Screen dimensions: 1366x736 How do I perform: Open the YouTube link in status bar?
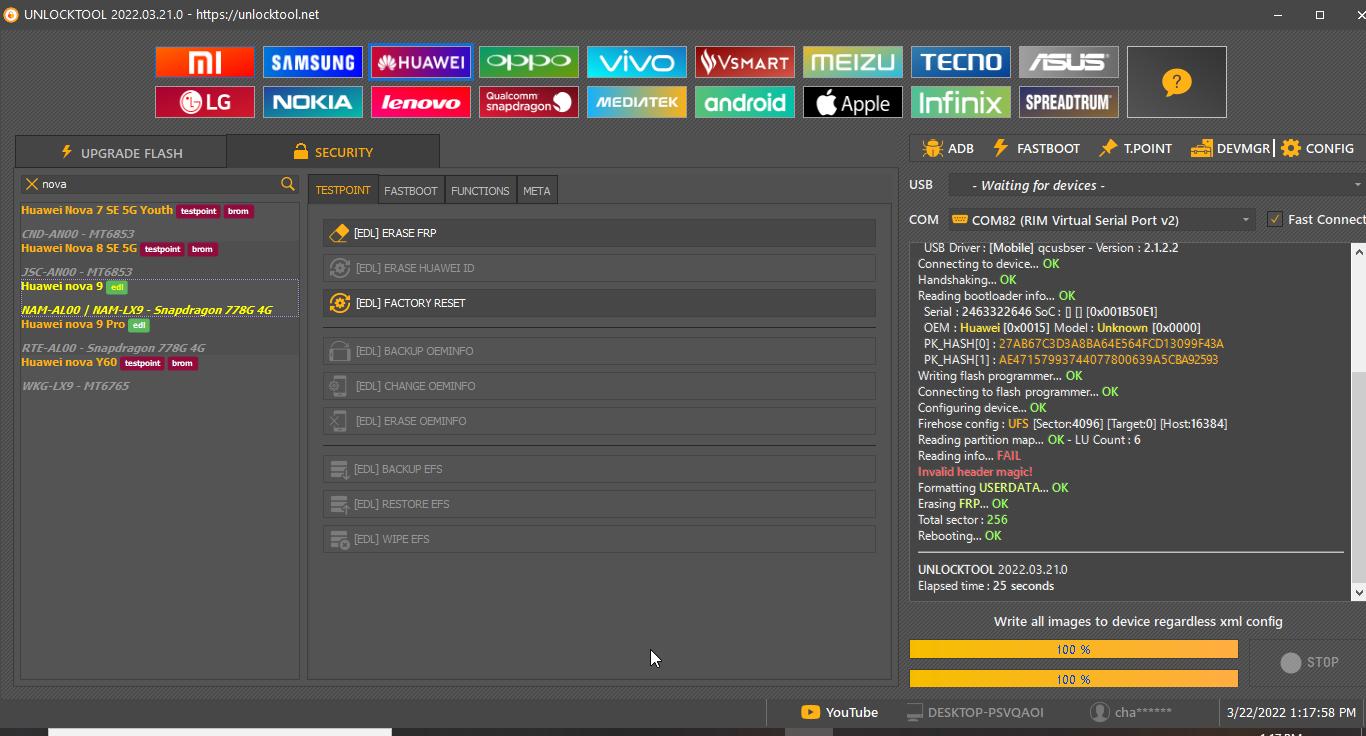pos(840,712)
